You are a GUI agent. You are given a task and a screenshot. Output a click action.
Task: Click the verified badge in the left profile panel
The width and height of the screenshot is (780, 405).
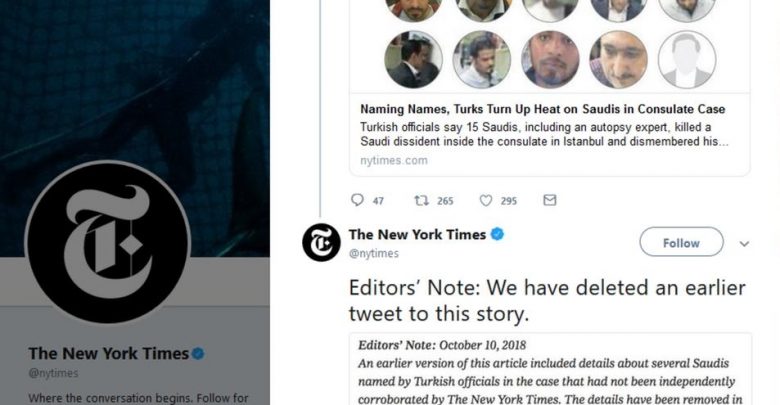(x=198, y=353)
